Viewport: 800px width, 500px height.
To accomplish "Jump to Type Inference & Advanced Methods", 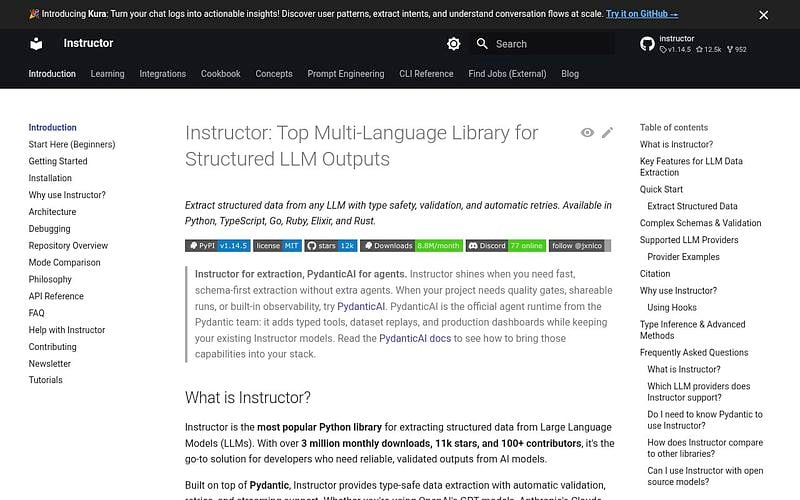I will (x=692, y=330).
